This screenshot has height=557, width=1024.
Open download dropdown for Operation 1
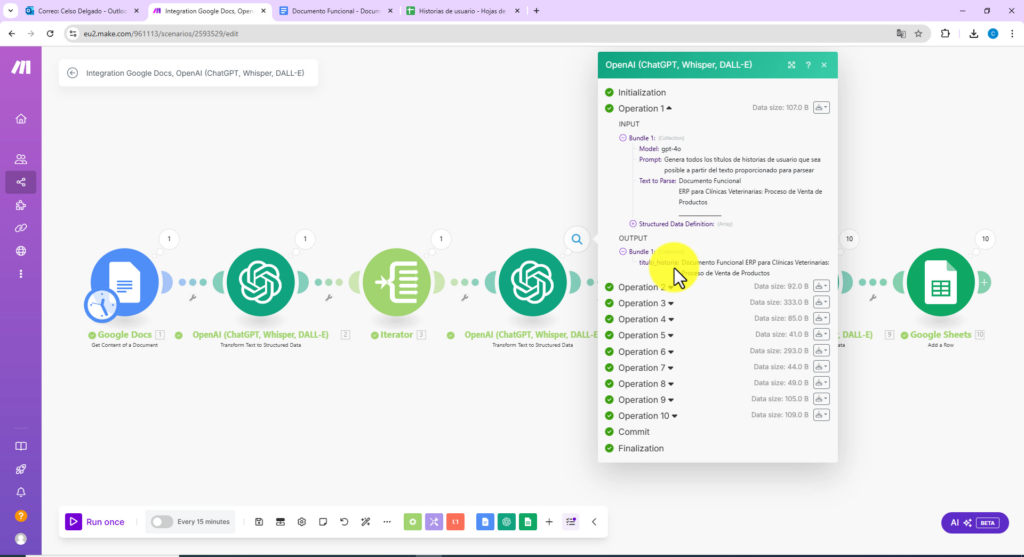coord(821,108)
